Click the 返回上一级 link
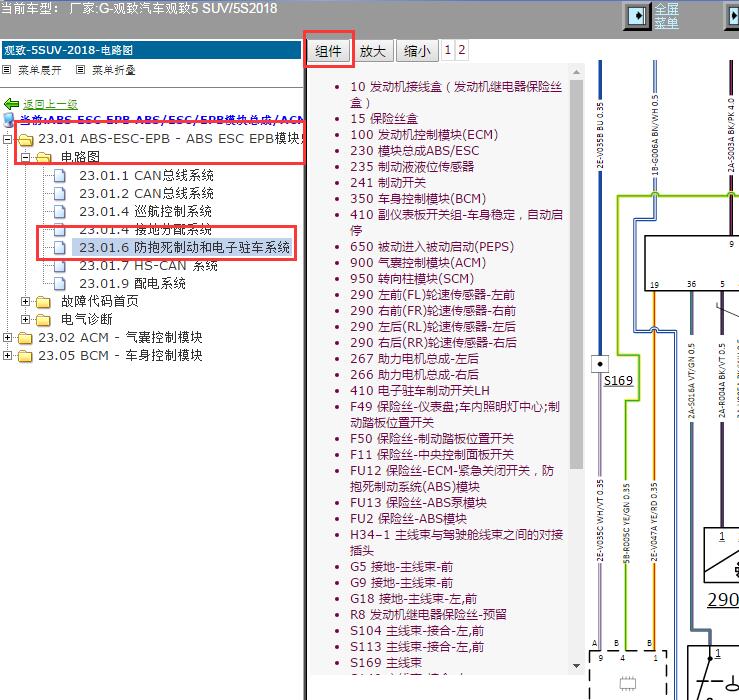Viewport: 739px width, 700px height. click(50, 104)
